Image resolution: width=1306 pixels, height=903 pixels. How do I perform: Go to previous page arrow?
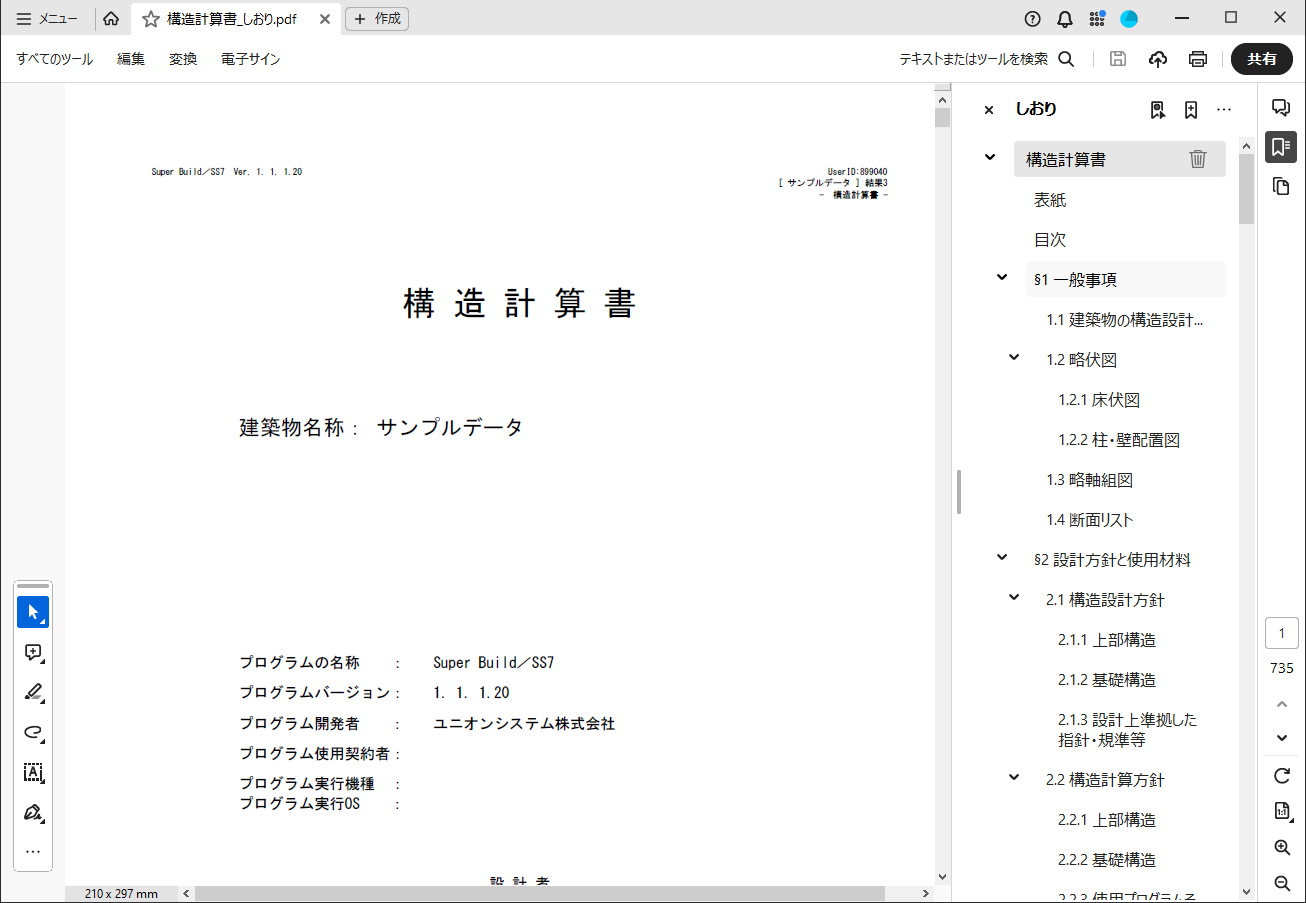pyautogui.click(x=1282, y=705)
